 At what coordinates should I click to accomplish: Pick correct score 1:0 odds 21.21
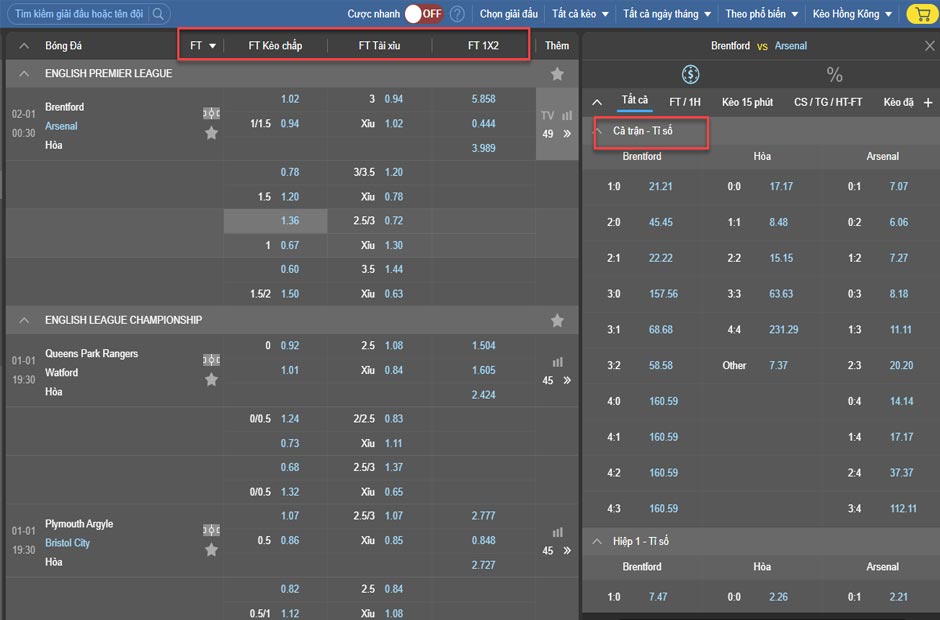pos(660,186)
